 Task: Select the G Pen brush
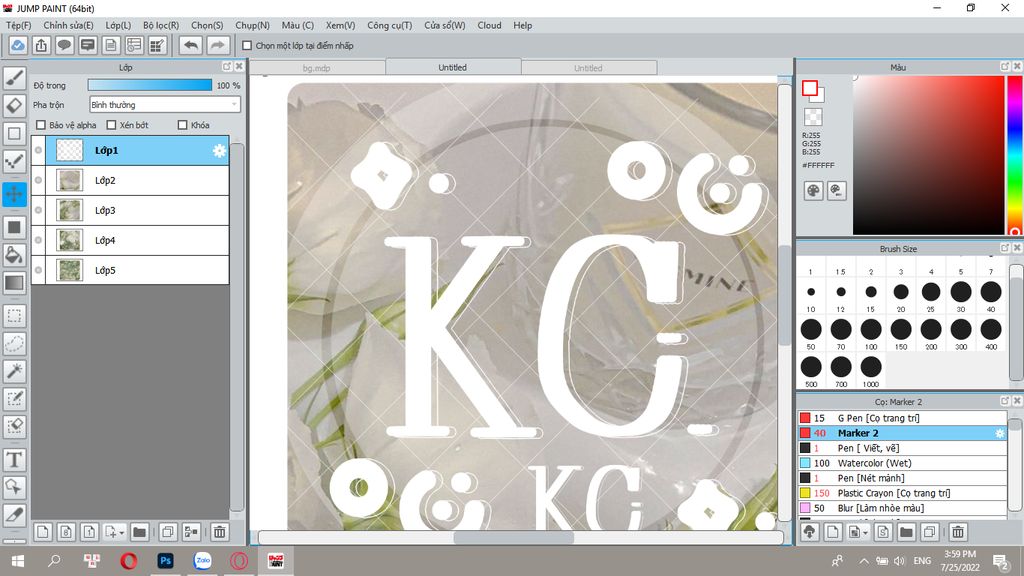point(902,418)
